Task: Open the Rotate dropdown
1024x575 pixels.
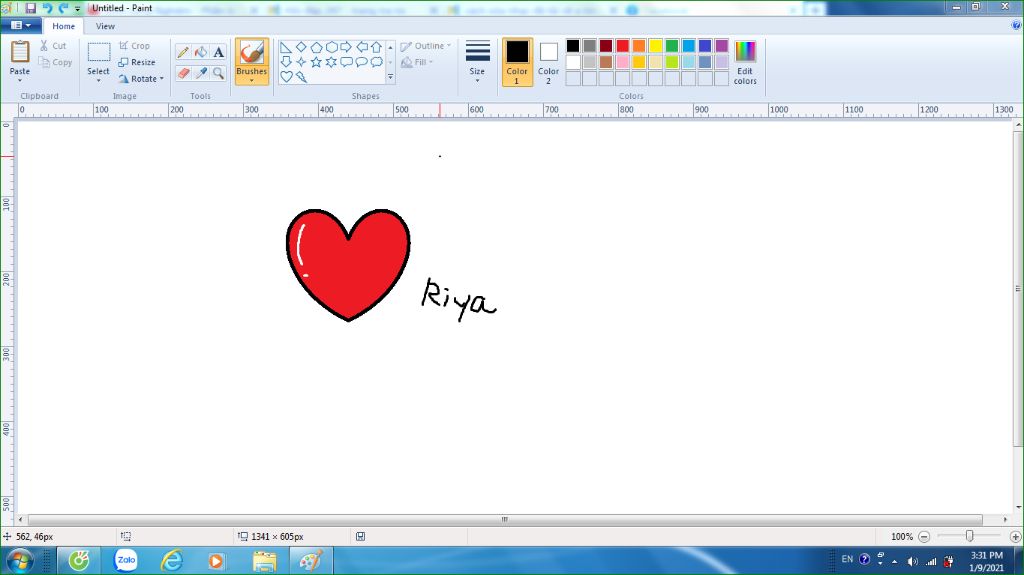Action: tap(141, 78)
